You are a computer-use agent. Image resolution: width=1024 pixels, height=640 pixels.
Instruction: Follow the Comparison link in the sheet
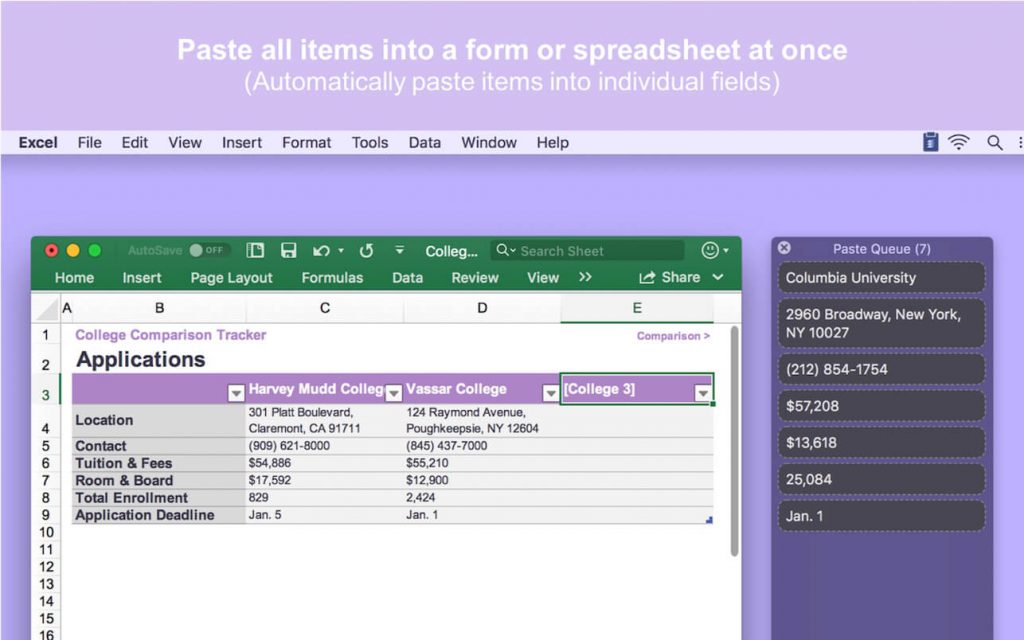671,336
